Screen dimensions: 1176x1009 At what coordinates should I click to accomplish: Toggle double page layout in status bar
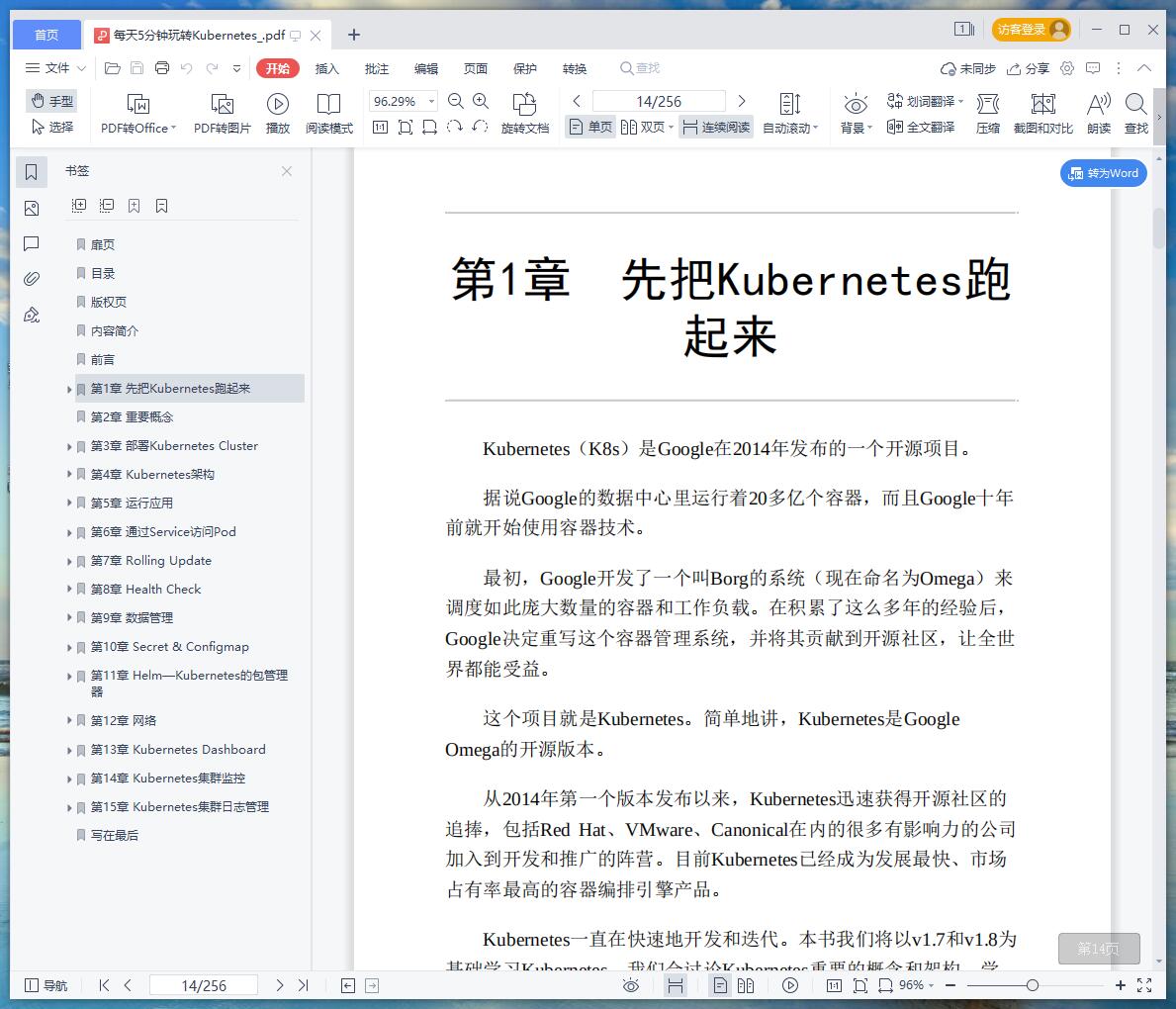[x=746, y=985]
